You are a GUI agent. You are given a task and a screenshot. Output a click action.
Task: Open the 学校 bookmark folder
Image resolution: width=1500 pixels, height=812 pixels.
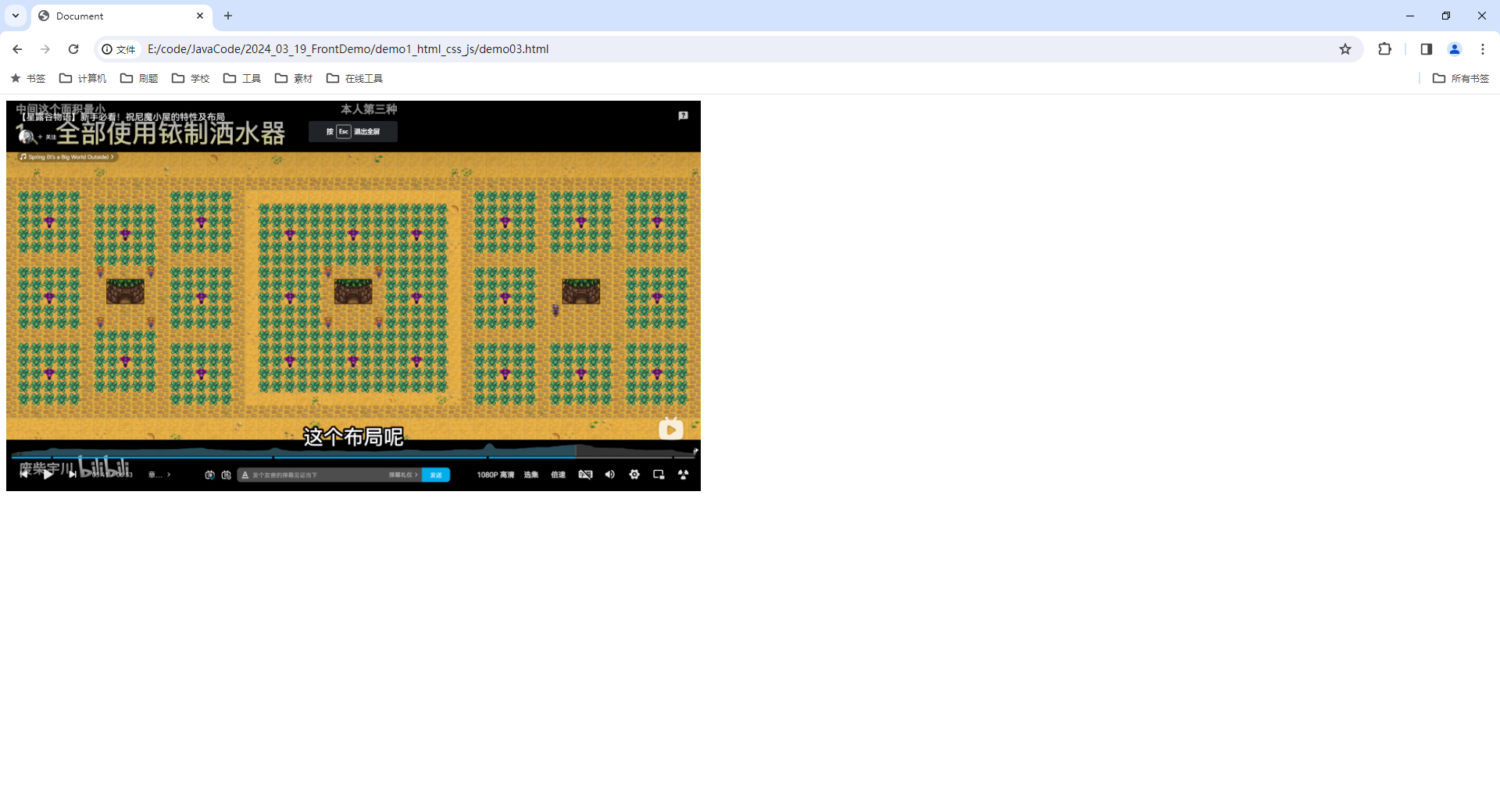(191, 78)
